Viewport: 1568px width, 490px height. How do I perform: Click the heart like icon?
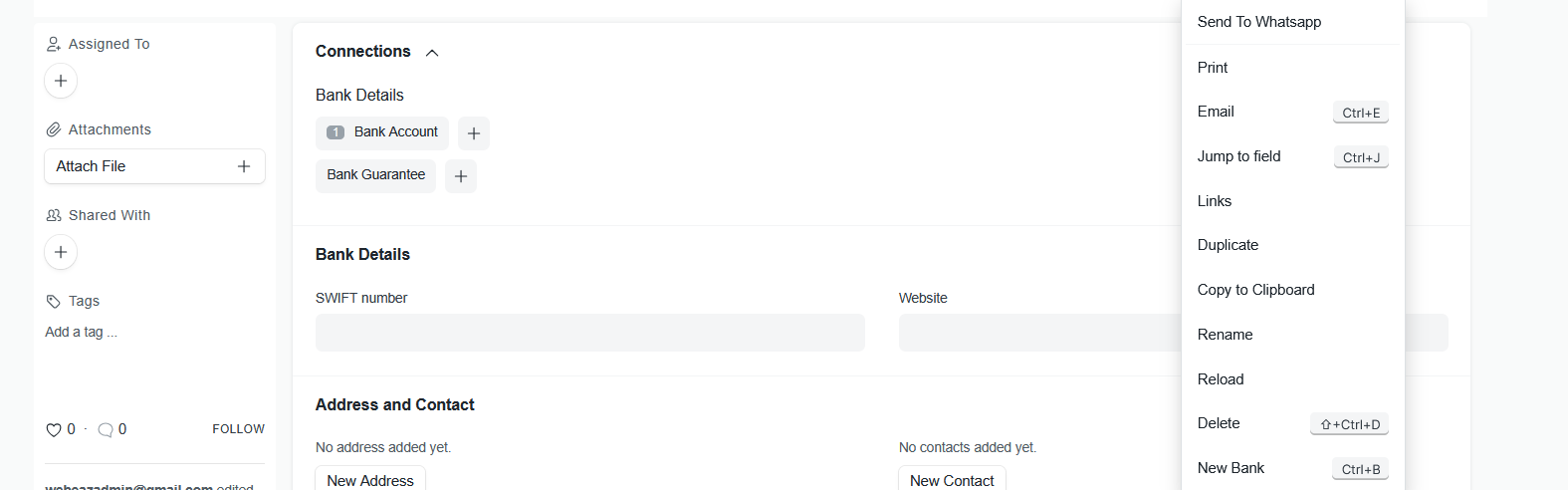click(54, 430)
